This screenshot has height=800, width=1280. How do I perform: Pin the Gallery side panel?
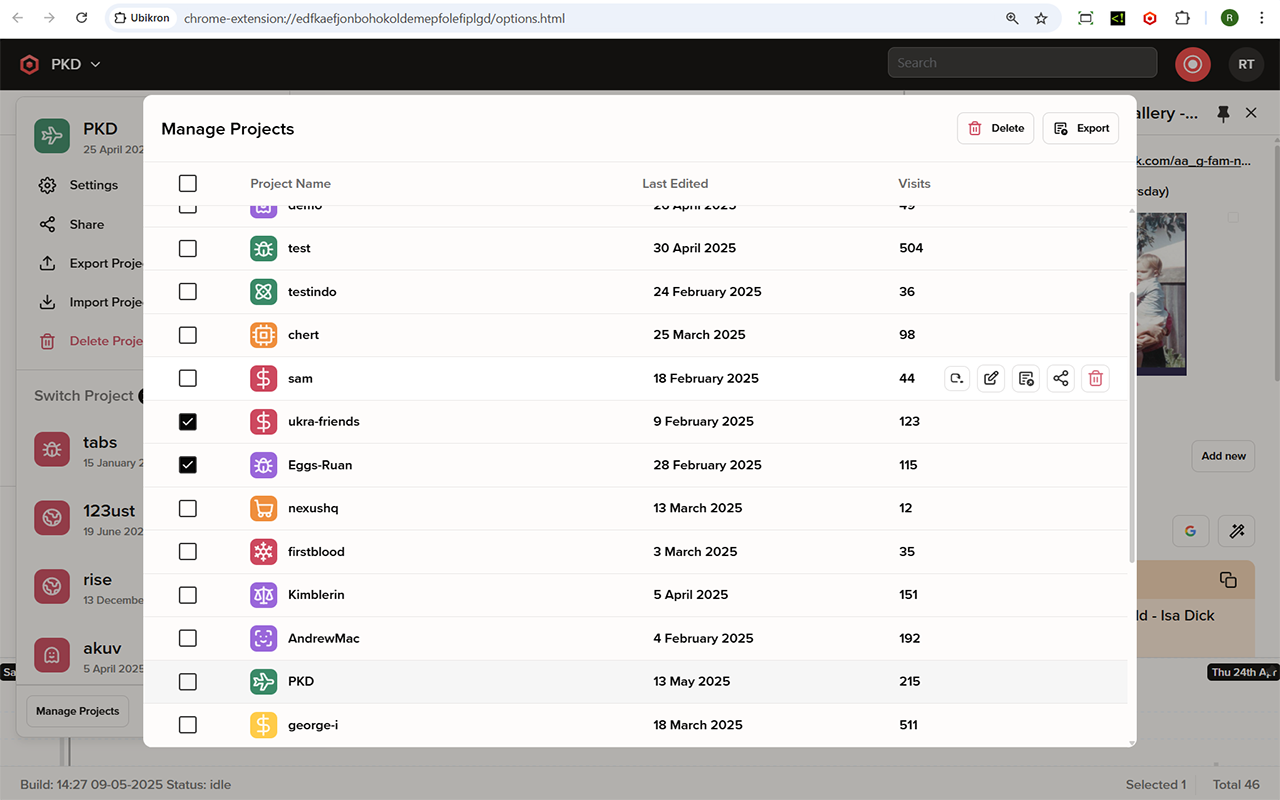coord(1223,113)
